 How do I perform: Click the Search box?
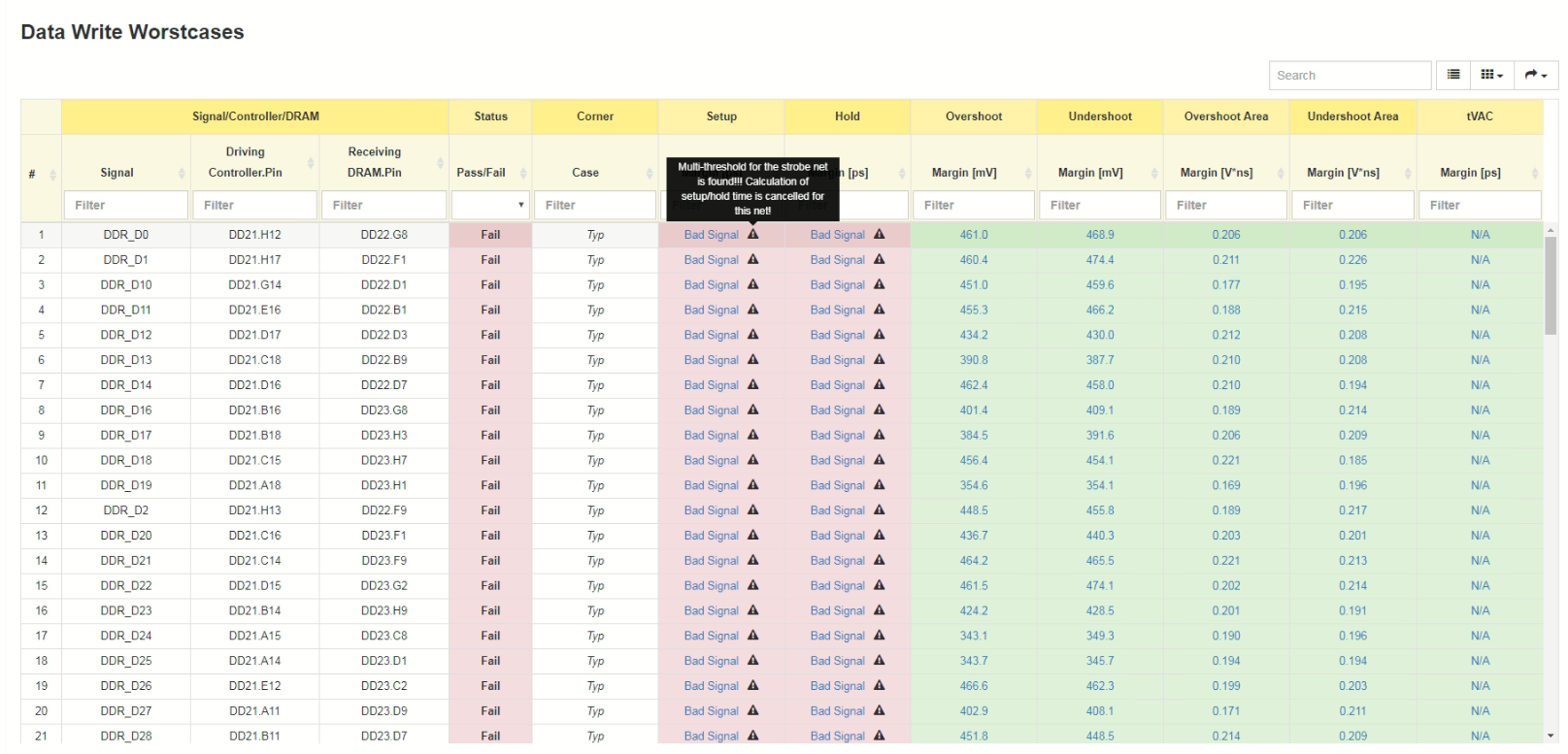[x=1350, y=75]
